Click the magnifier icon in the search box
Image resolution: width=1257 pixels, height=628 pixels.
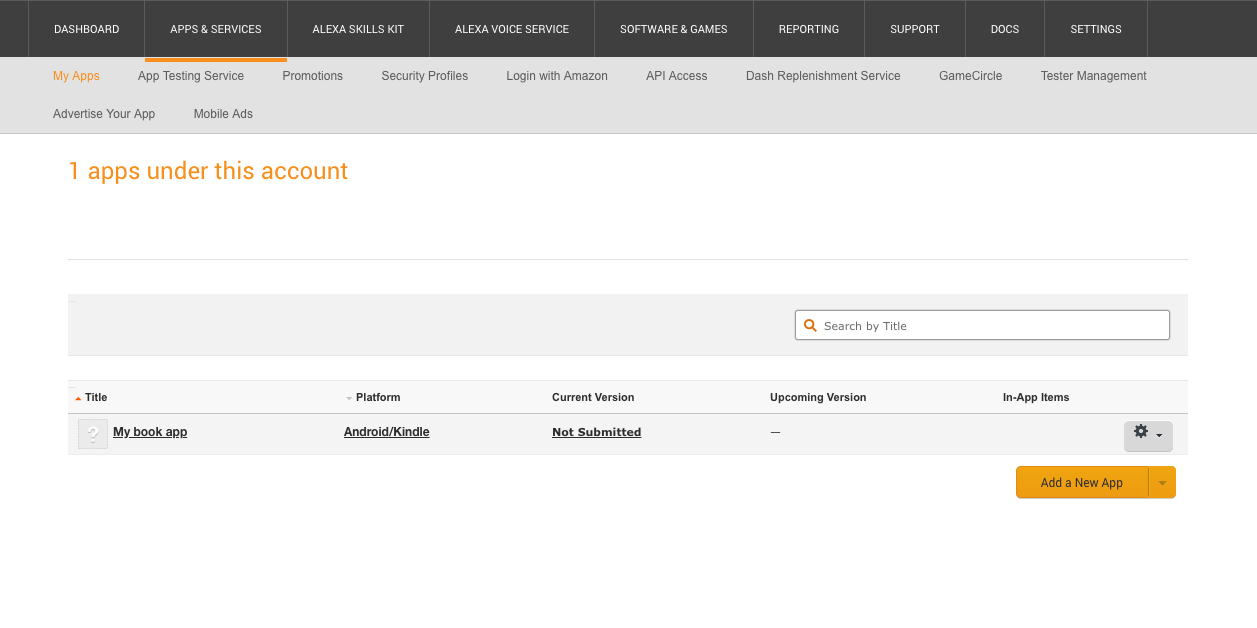810,325
